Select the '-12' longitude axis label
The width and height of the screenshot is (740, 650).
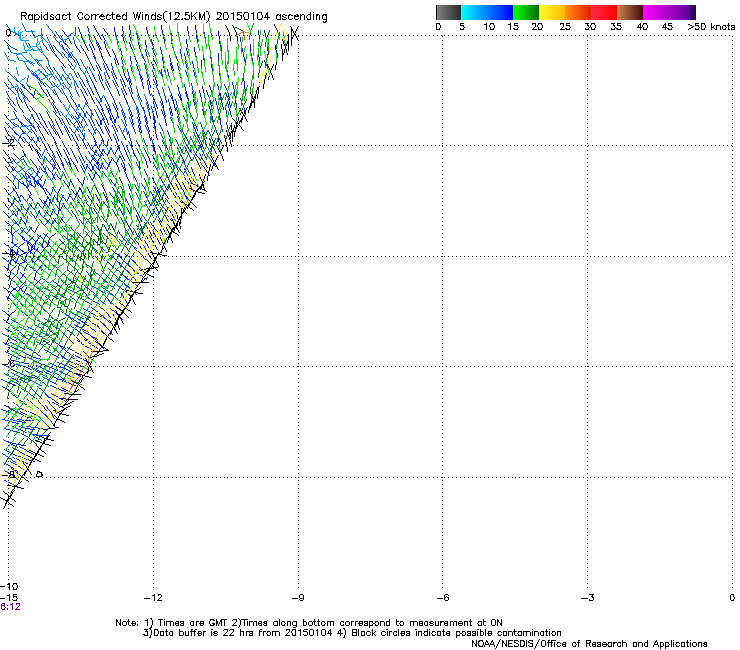click(x=153, y=598)
